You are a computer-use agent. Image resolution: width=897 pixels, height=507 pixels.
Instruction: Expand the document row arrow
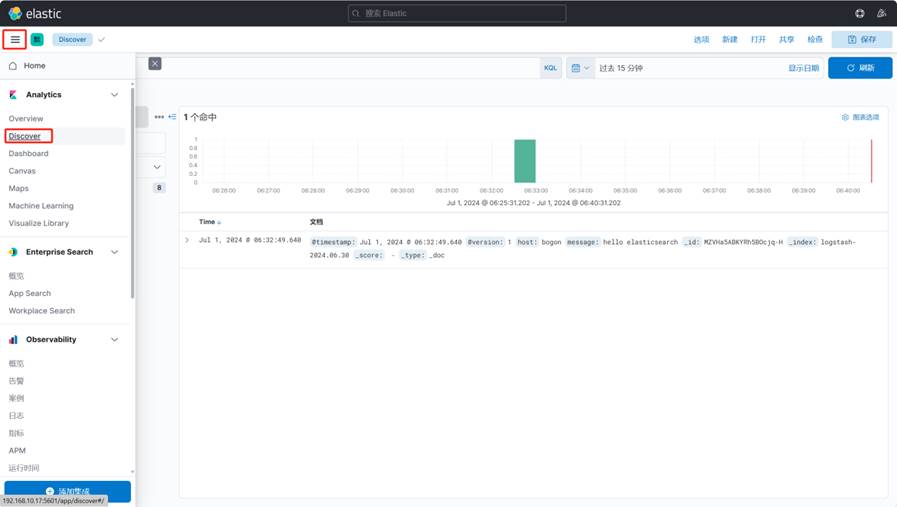click(187, 240)
